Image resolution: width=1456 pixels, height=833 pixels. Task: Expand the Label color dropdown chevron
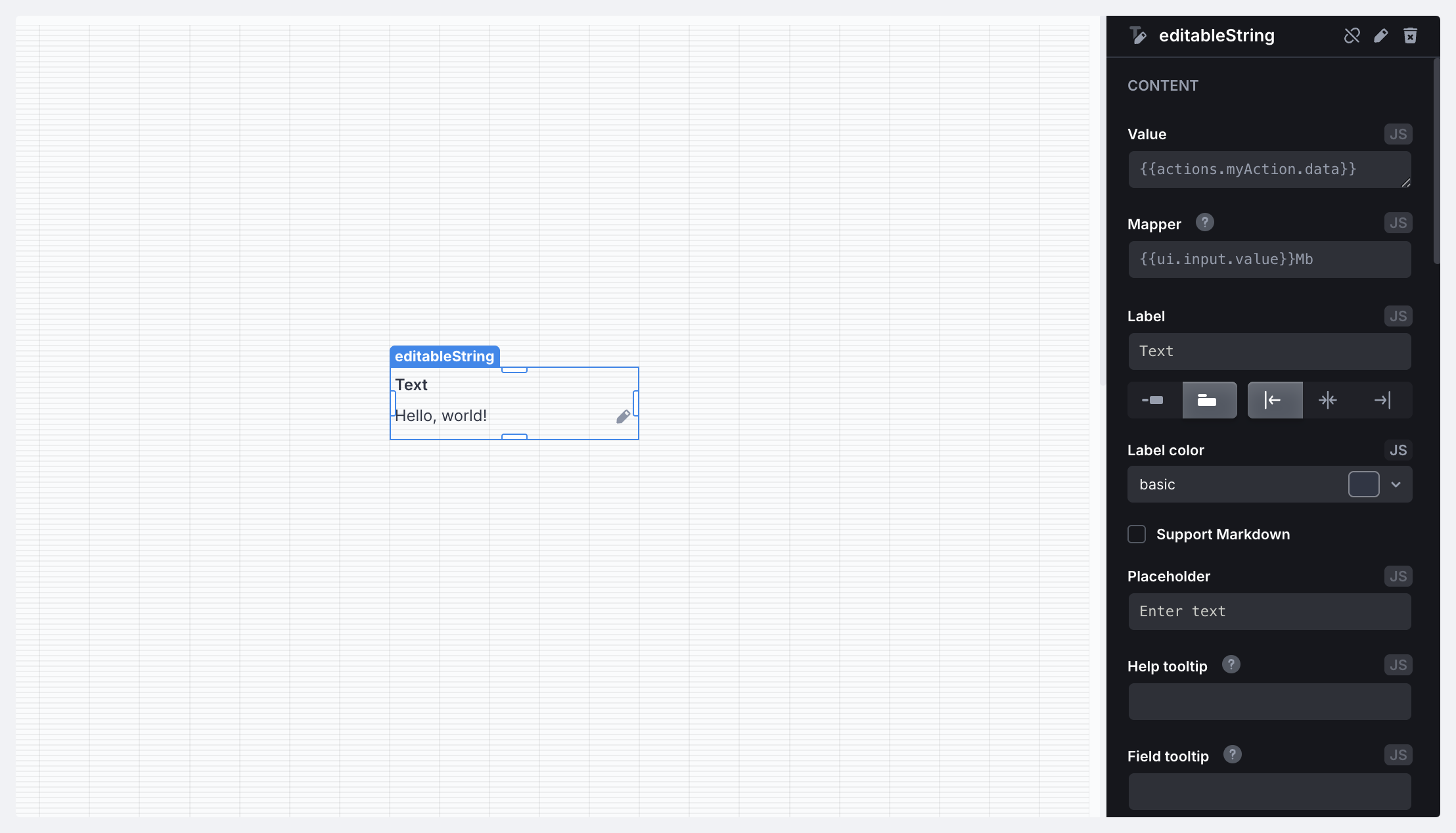coord(1396,484)
